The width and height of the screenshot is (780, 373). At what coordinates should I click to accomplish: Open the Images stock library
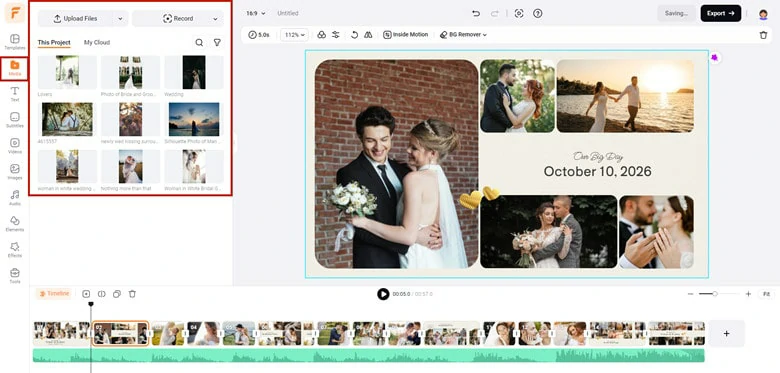[14, 172]
